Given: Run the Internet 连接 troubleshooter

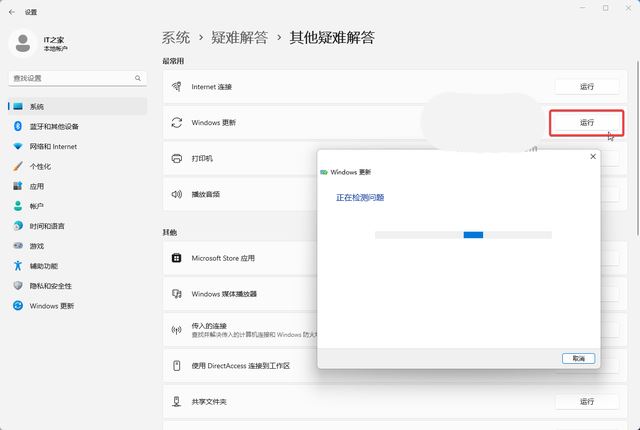Looking at the screenshot, I should click(587, 87).
